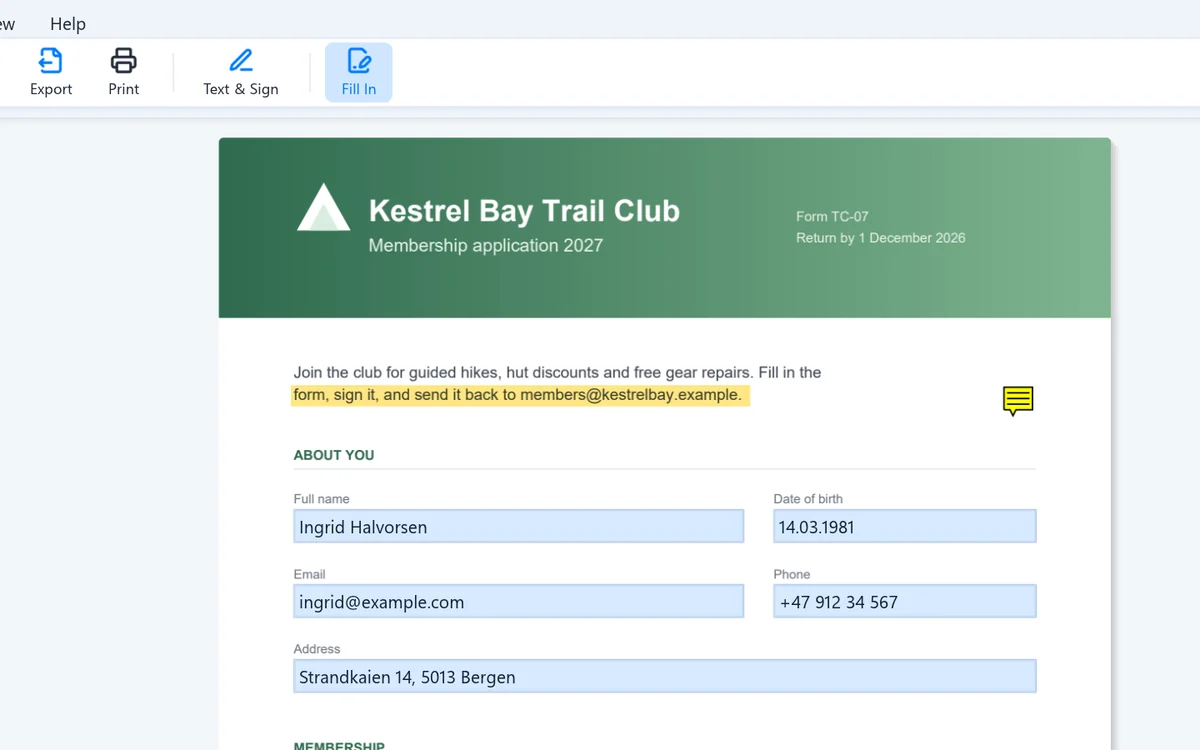The width and height of the screenshot is (1200, 750).
Task: Click the Kestrel Bay Trail Club title
Action: coord(524,211)
